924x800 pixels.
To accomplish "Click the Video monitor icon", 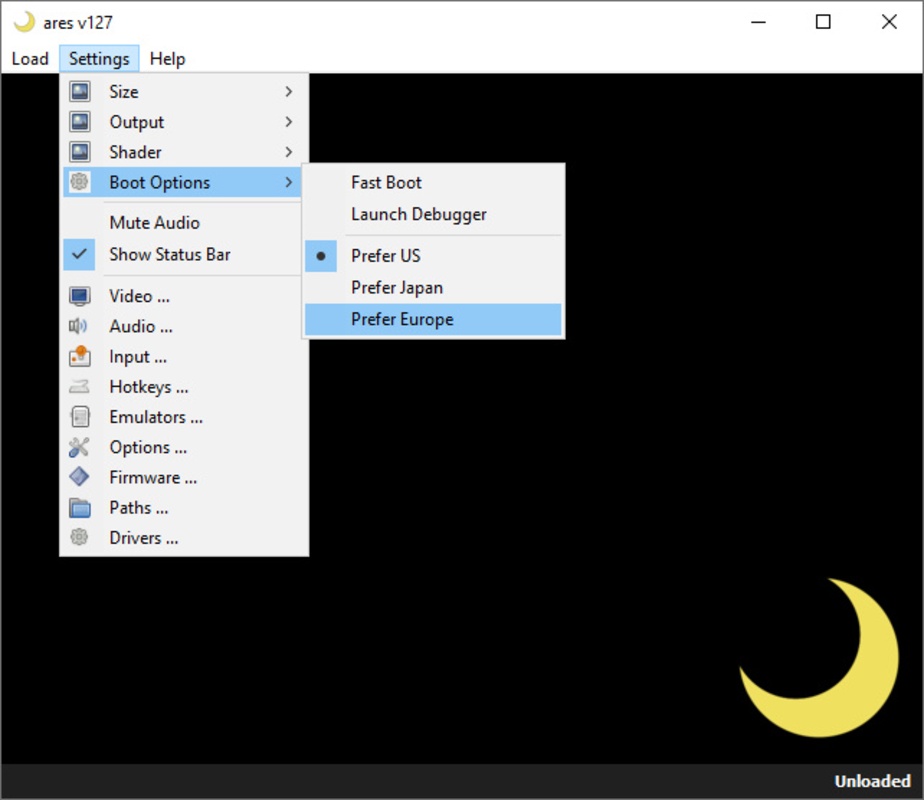I will (80, 296).
